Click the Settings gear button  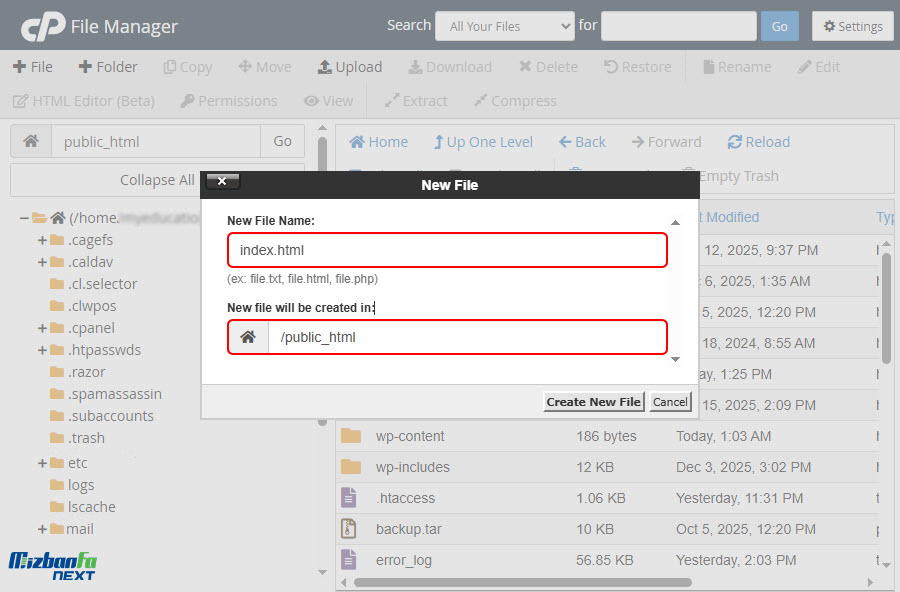pos(852,26)
